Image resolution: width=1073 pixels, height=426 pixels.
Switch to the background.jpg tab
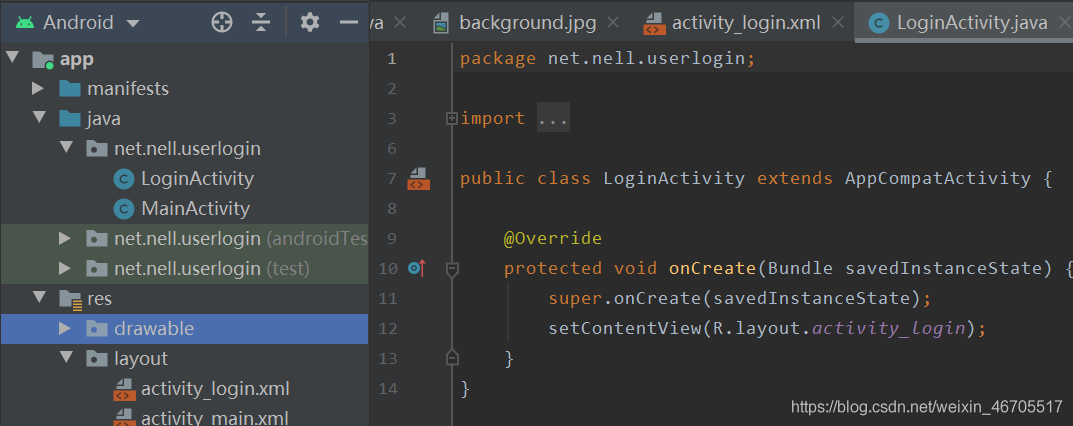pyautogui.click(x=528, y=23)
